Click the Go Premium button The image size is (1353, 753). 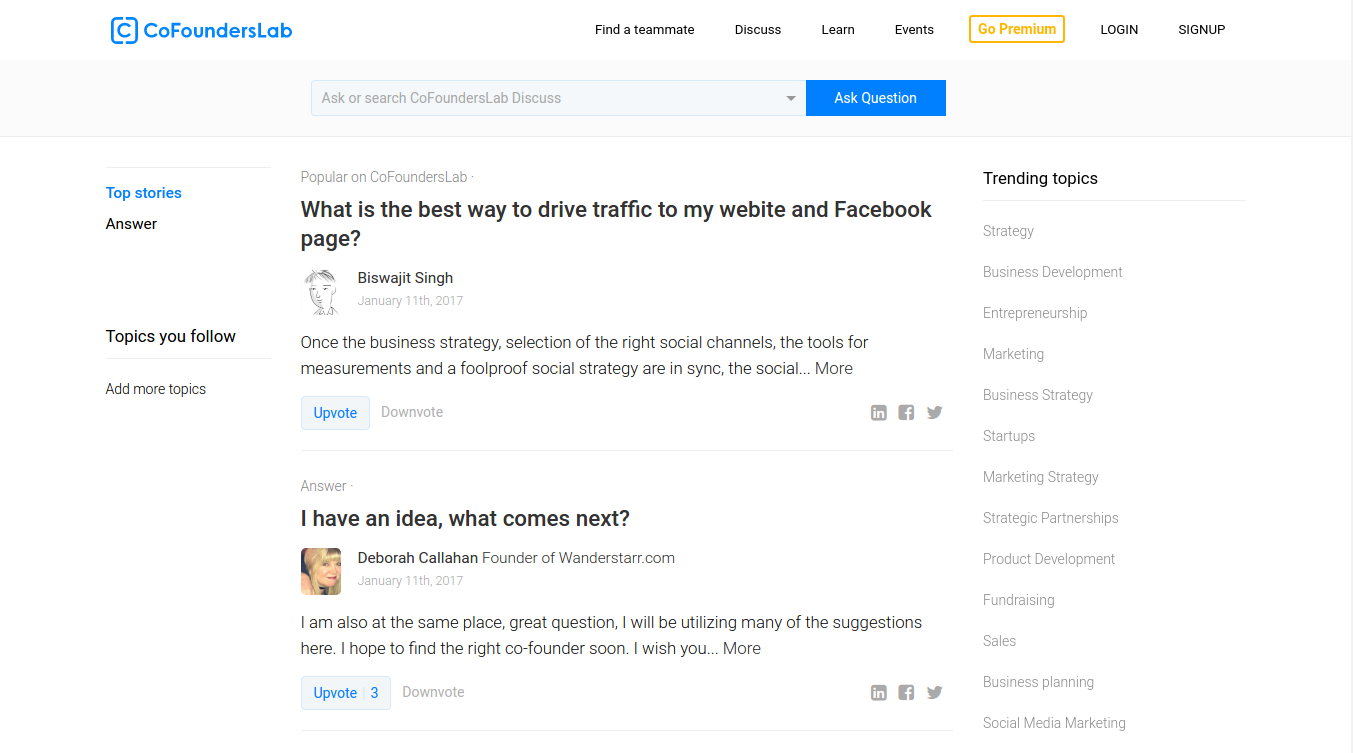[1016, 29]
